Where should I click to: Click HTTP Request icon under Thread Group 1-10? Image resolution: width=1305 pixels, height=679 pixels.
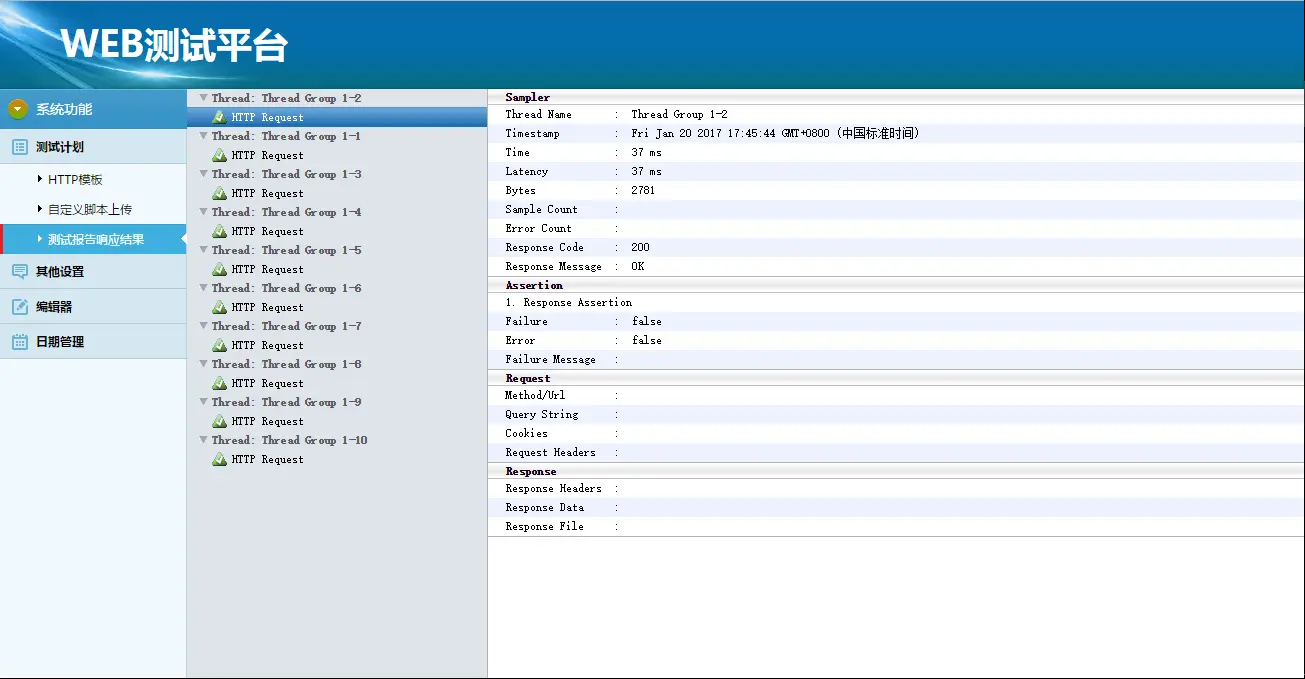219,459
